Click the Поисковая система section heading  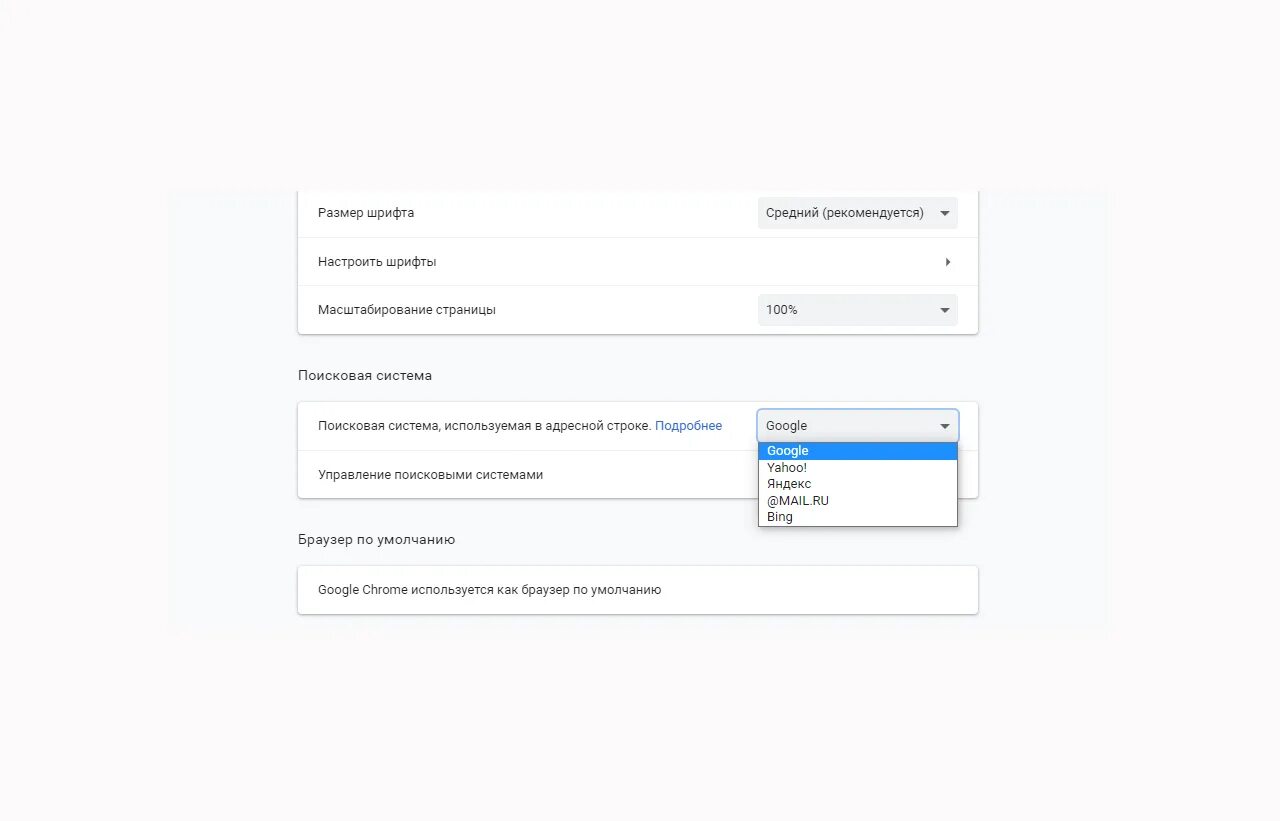coord(365,376)
